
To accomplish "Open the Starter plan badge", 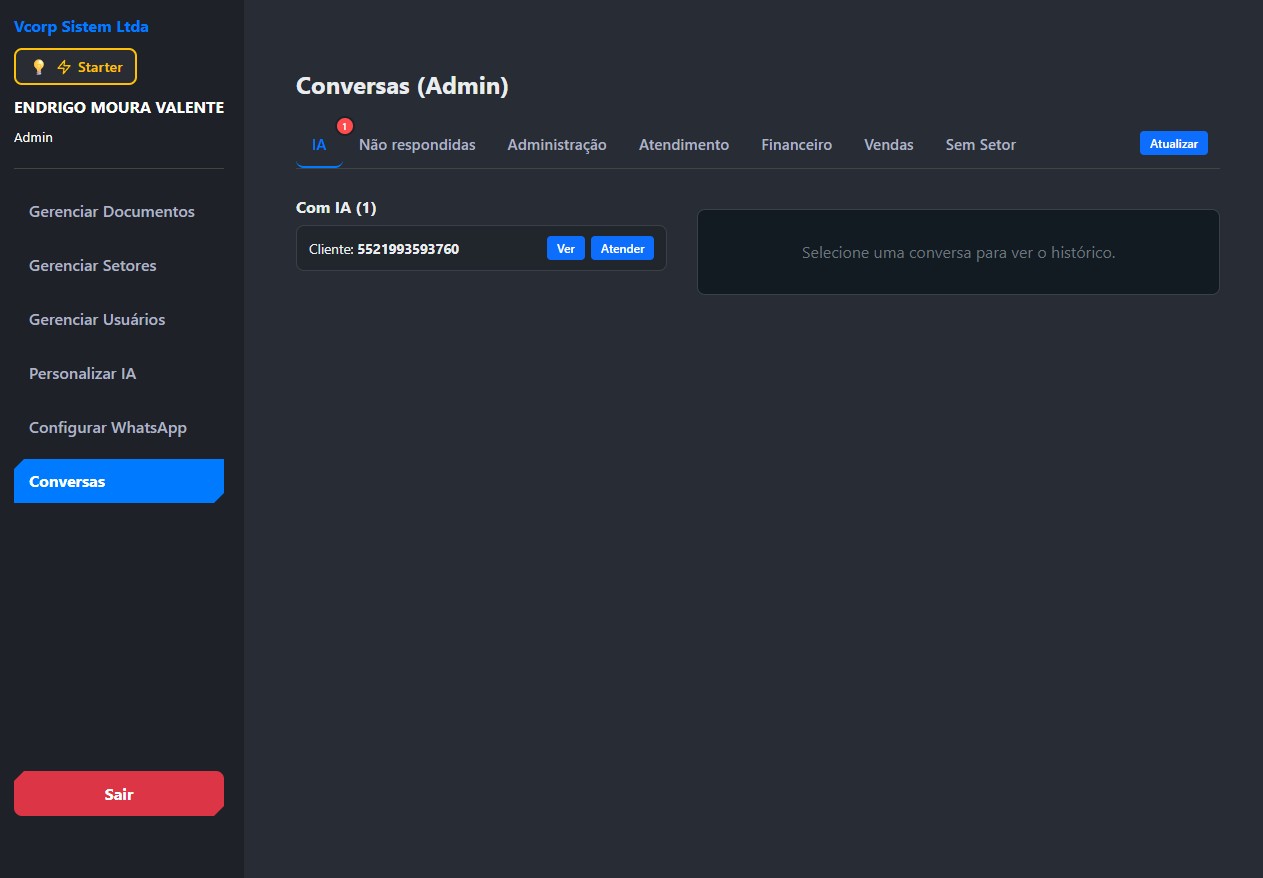I will 75,67.
